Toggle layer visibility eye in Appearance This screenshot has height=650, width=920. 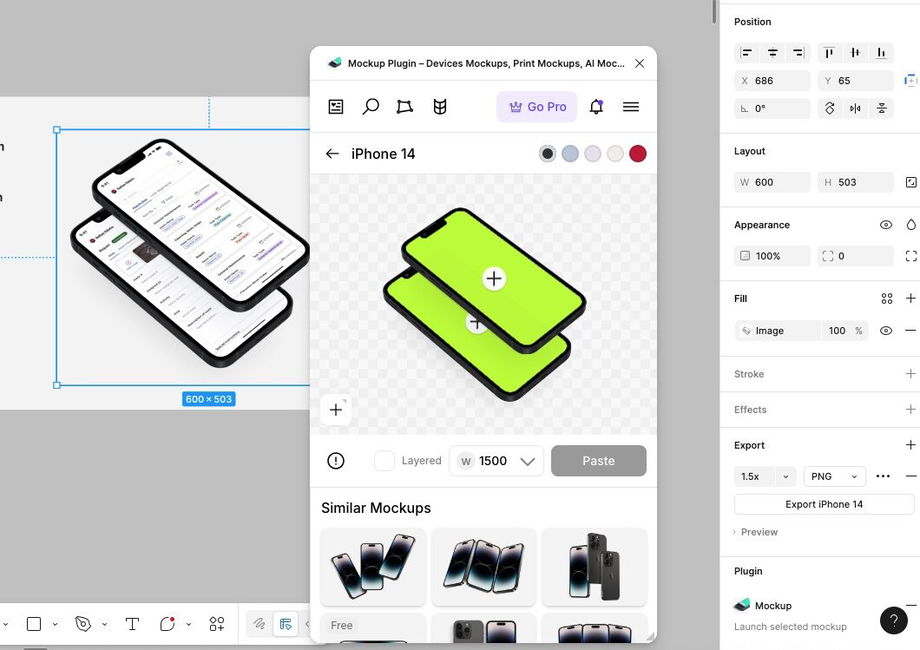tap(886, 225)
